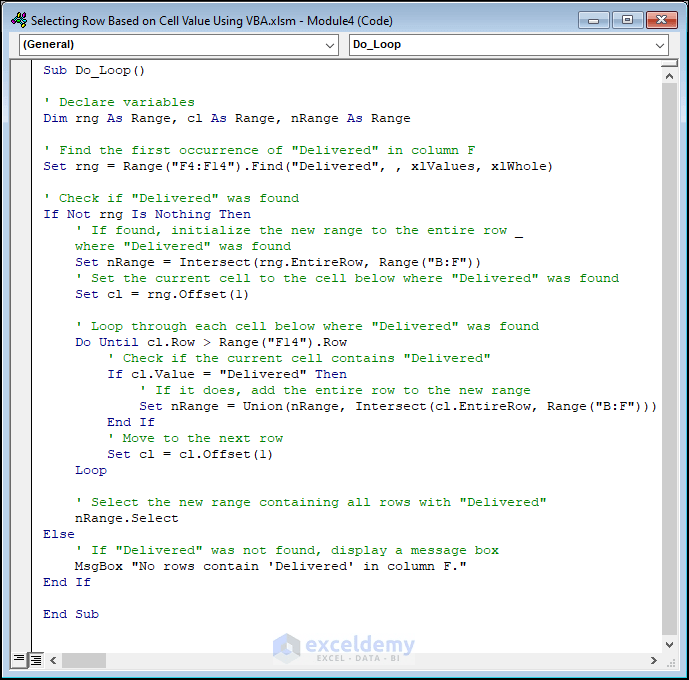The height and width of the screenshot is (680, 689).
Task: Click the "' Declare variables" comment
Action: [119, 102]
